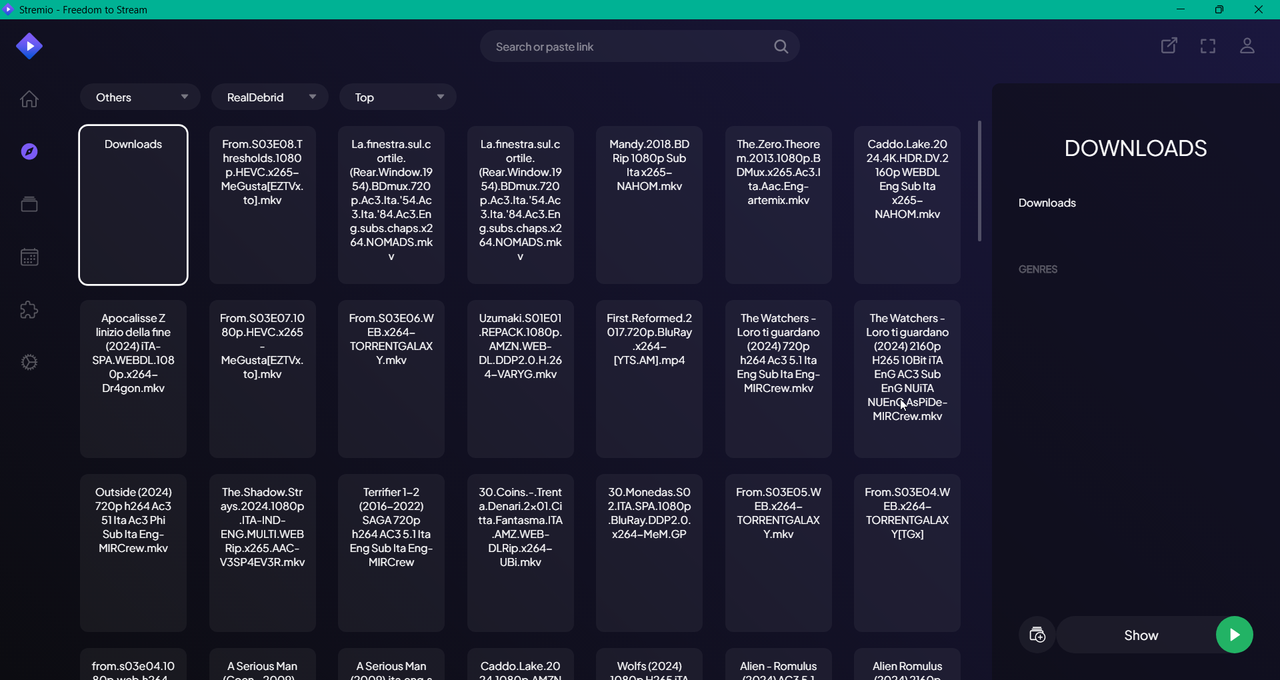Open The.Zero.Theorem.2013 card
This screenshot has width=1280, height=680.
point(778,205)
